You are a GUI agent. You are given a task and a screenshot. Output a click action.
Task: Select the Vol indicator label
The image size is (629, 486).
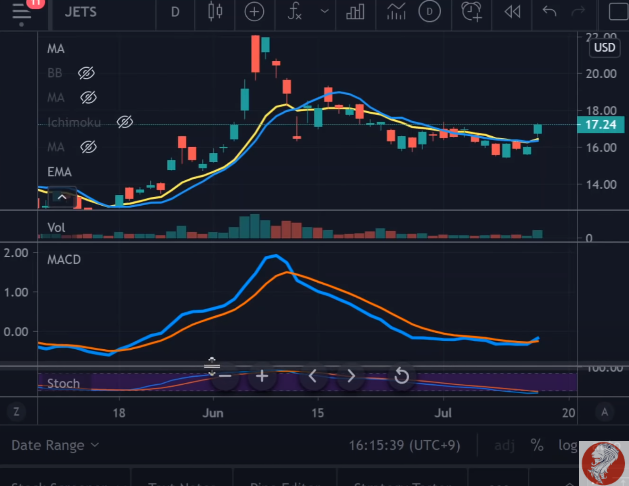pos(56,228)
